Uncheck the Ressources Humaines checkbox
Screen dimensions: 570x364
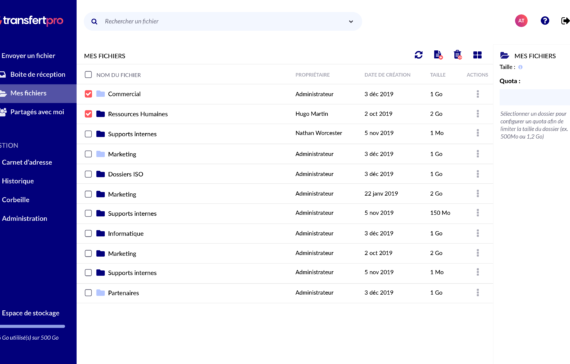(88, 114)
